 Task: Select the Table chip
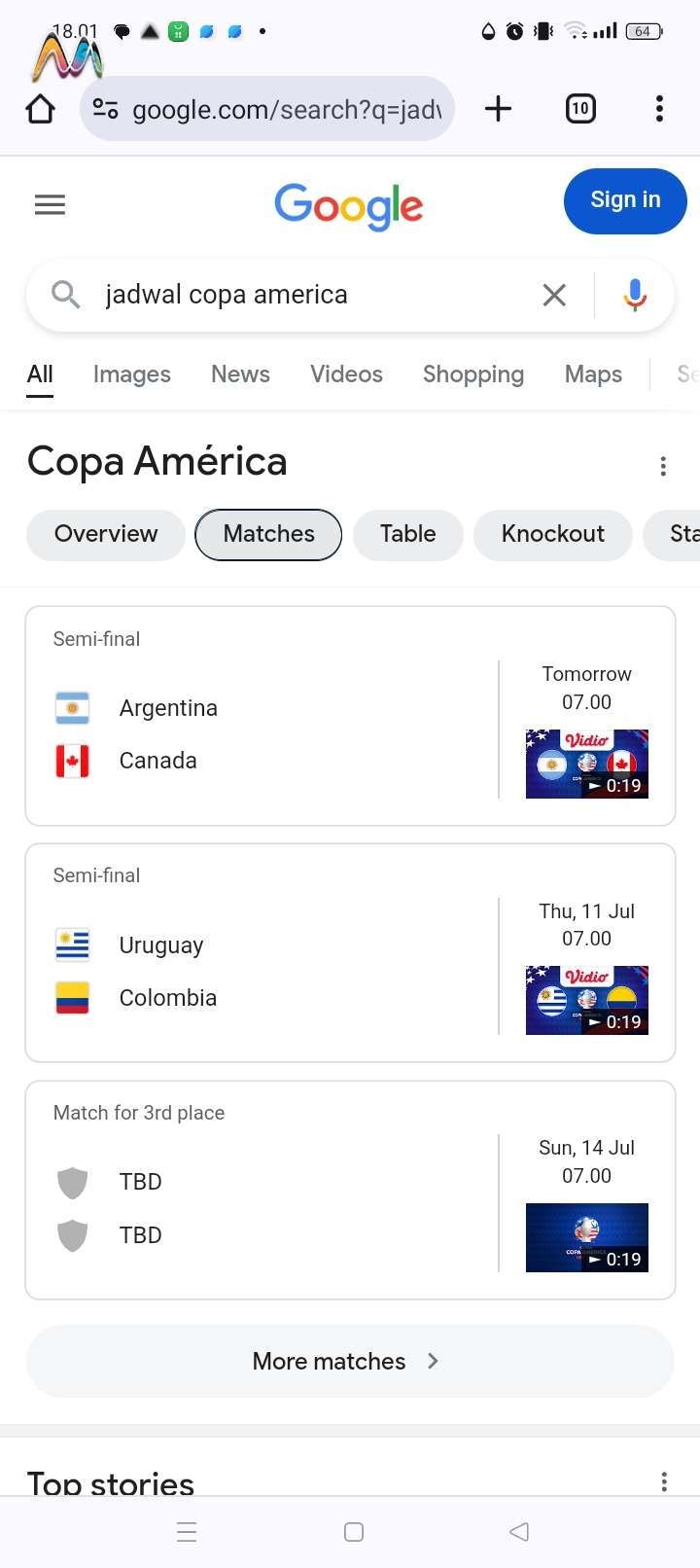(407, 534)
